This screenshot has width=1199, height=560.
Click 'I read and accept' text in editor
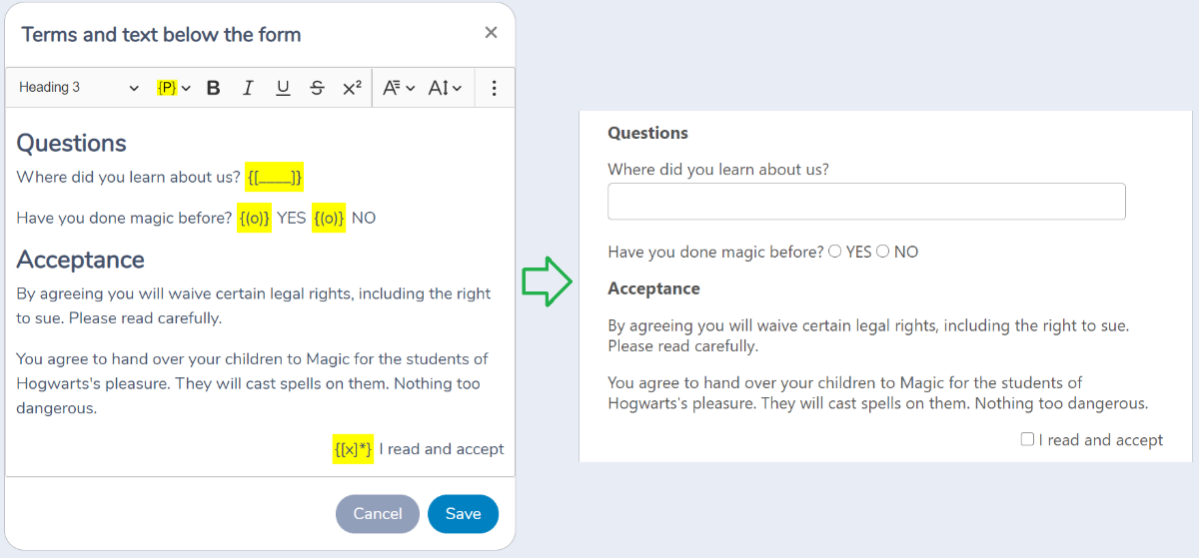(x=442, y=449)
